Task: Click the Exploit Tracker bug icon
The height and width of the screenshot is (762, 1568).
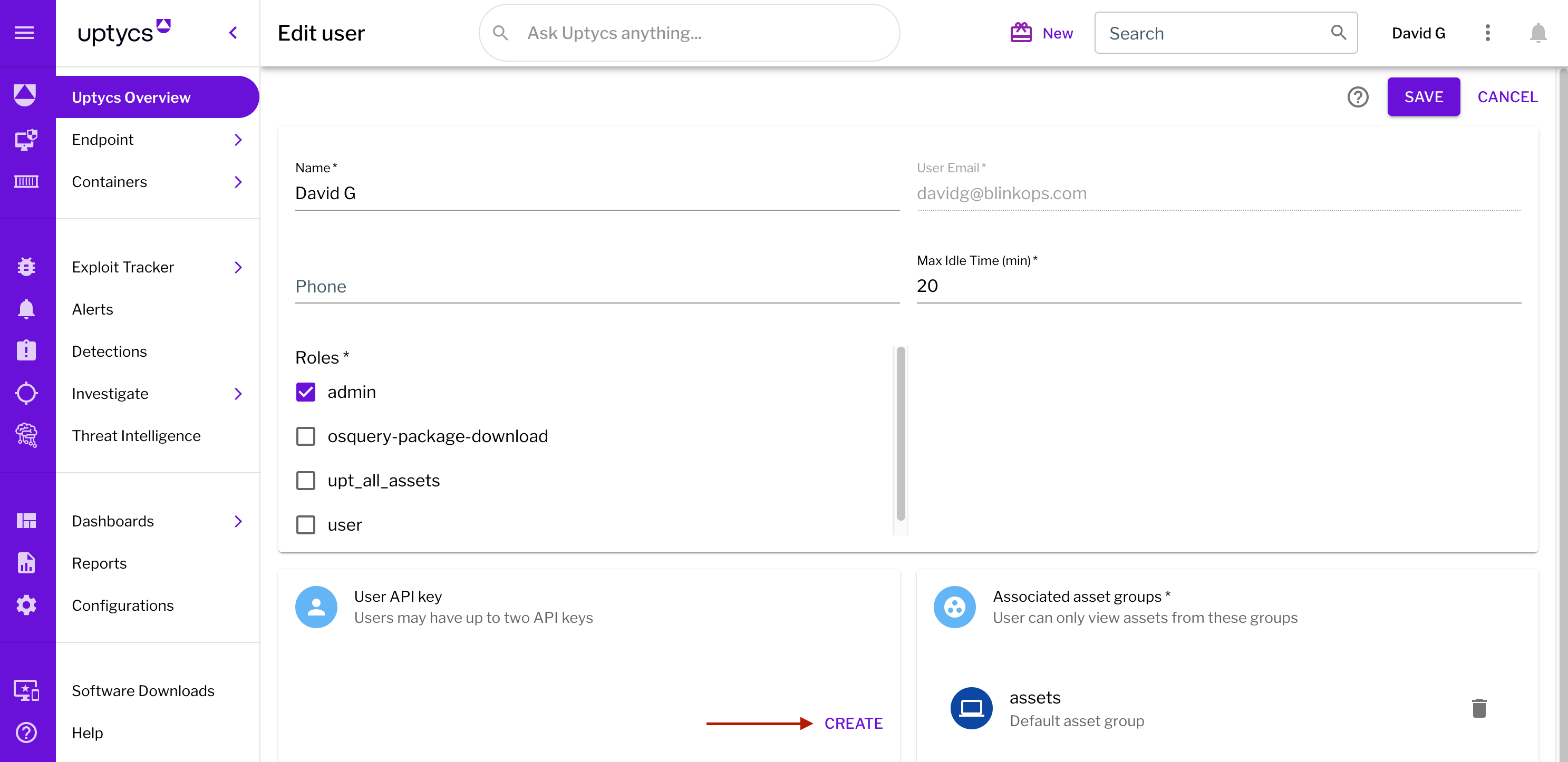Action: click(26, 267)
